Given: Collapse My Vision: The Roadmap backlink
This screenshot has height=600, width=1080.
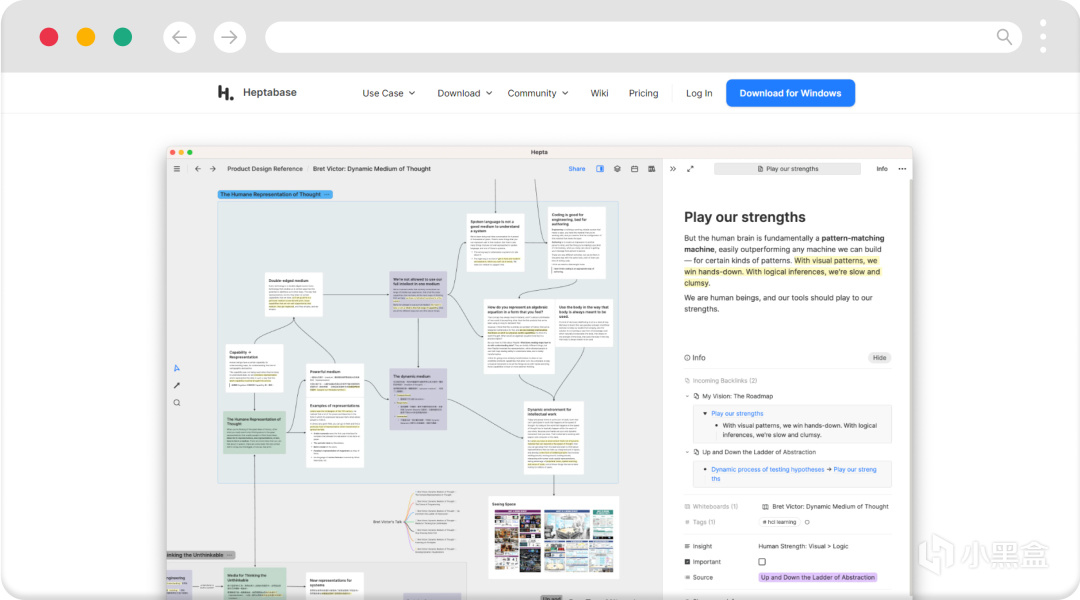Looking at the screenshot, I should tap(687, 396).
